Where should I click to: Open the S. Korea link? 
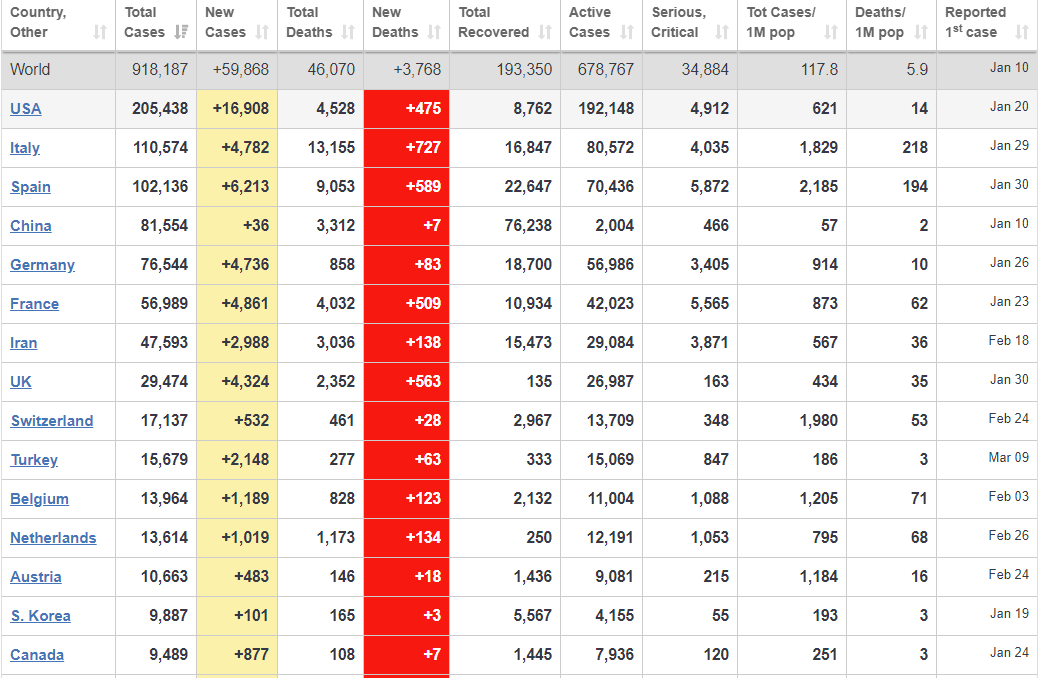40,616
